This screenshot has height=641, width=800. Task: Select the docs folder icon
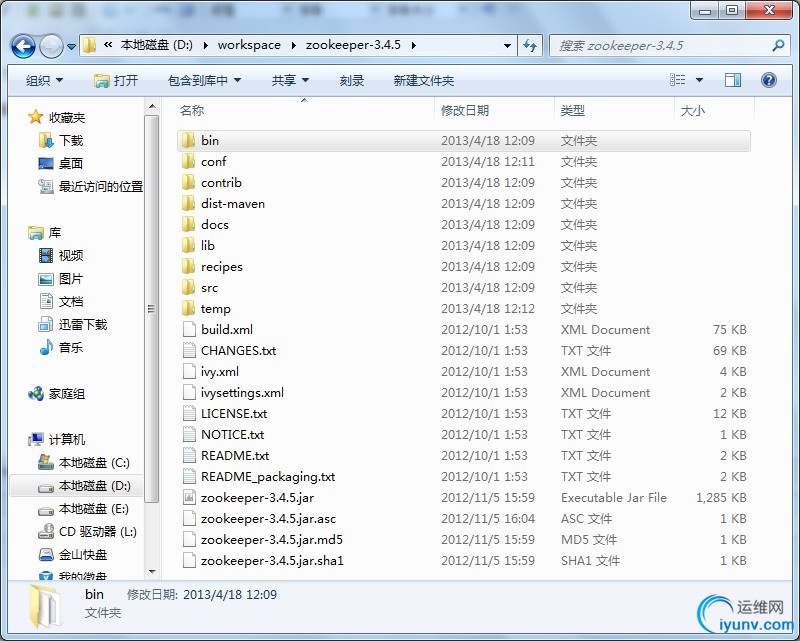pos(188,225)
